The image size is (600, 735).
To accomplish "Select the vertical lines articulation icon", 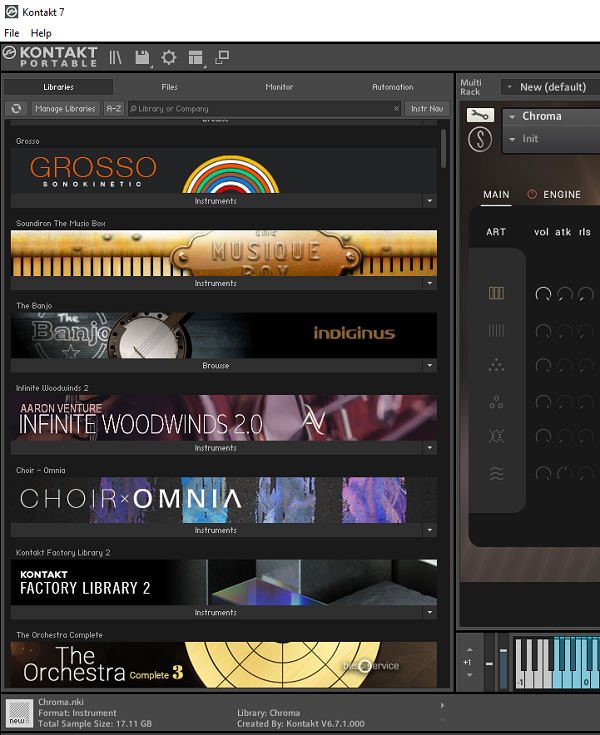I will tap(496, 330).
